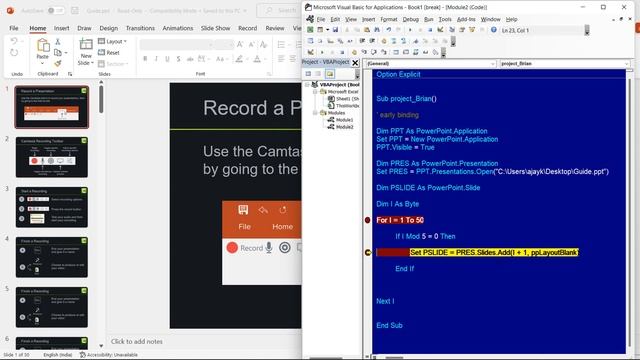Toggle Italic in PowerPoint Font group
Viewport: 640px width, 360px height.
pos(156,59)
